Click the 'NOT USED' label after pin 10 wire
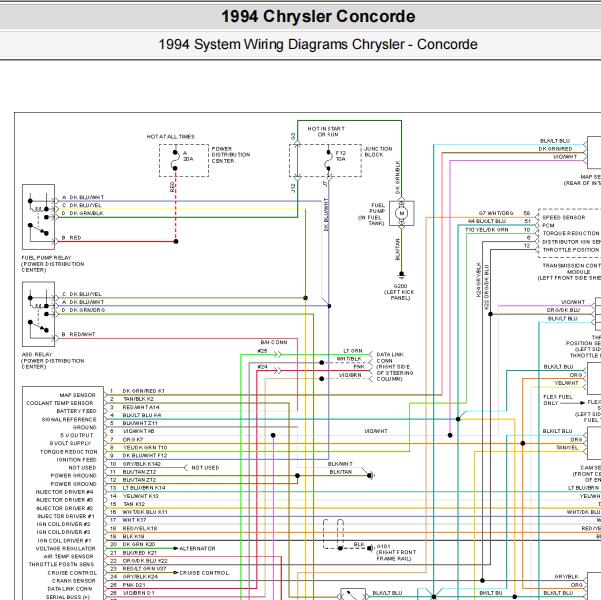Image resolution: width=601 pixels, height=600 pixels. click(205, 468)
